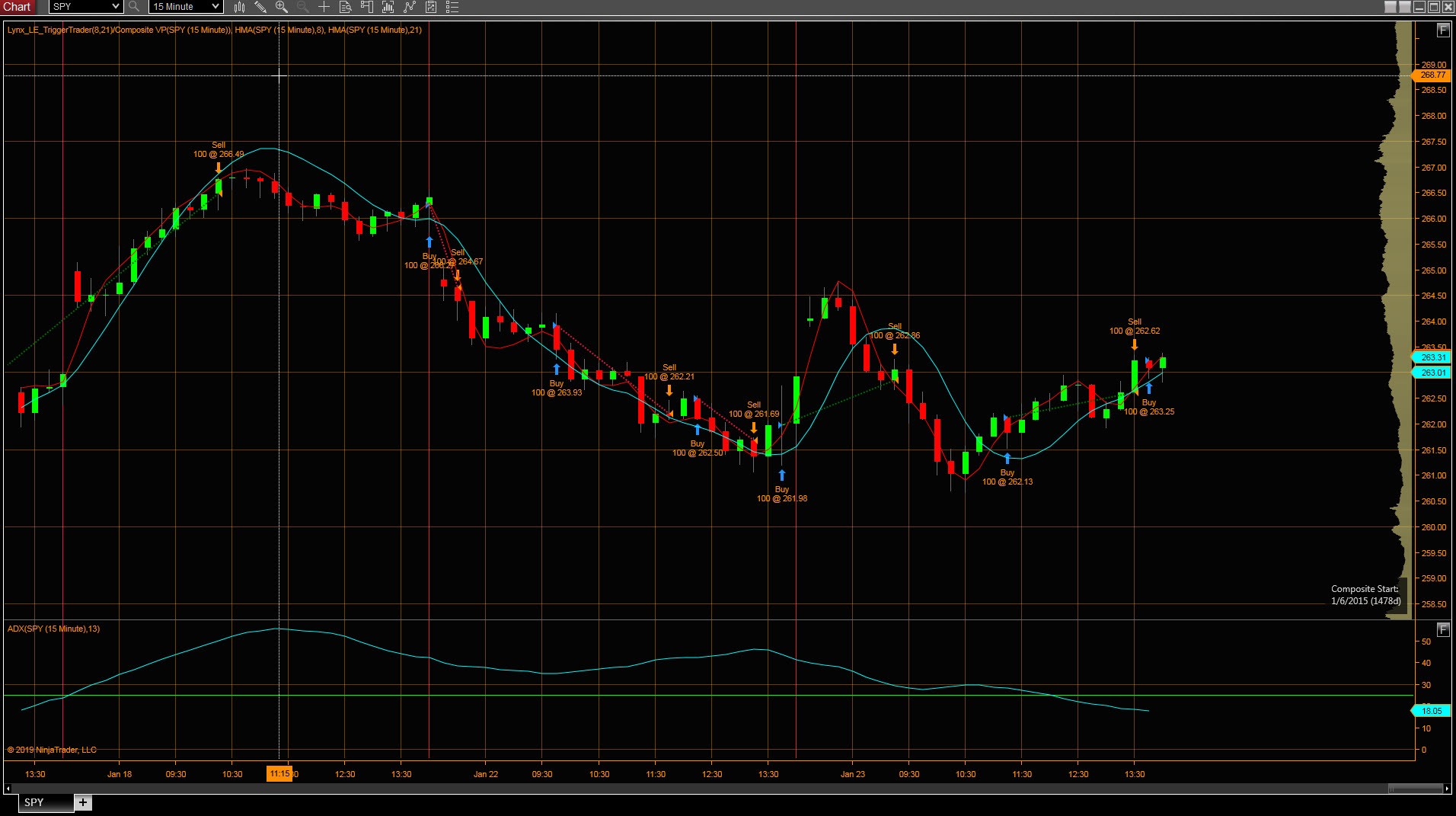Open the Chart Trader icon
This screenshot has height=816, width=1456.
[366, 7]
